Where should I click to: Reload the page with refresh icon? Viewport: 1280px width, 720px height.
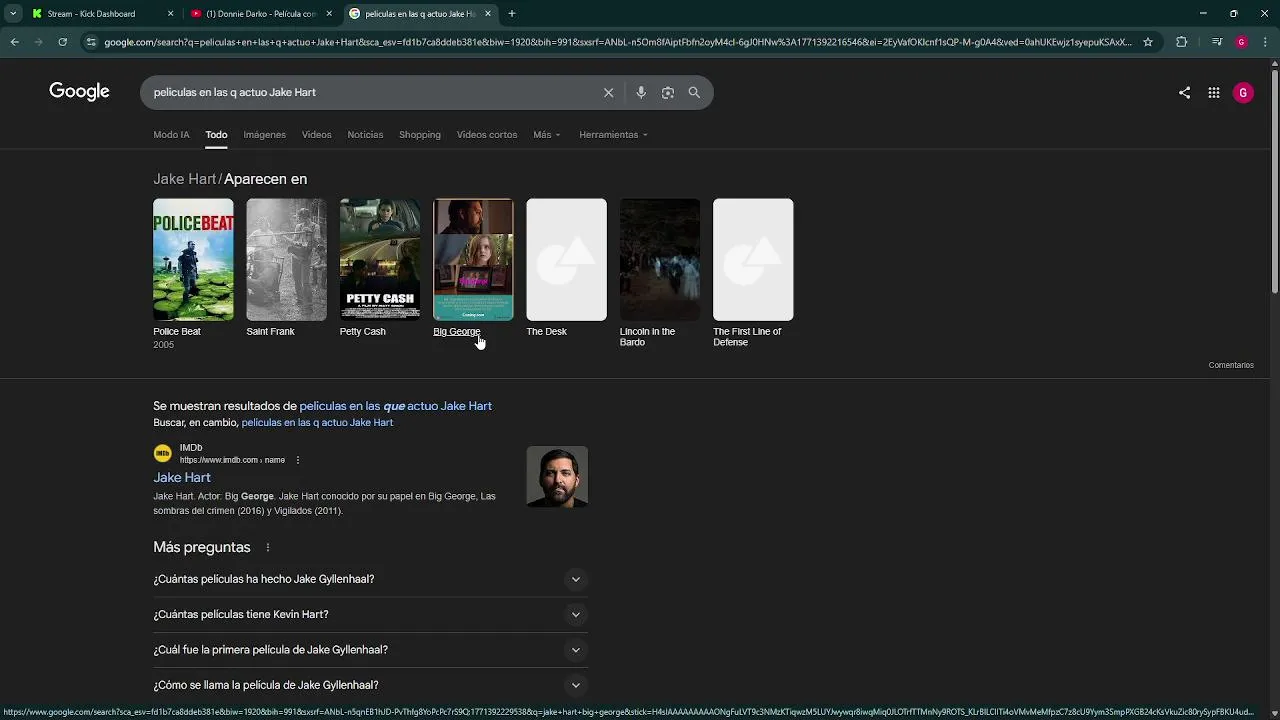coord(62,42)
